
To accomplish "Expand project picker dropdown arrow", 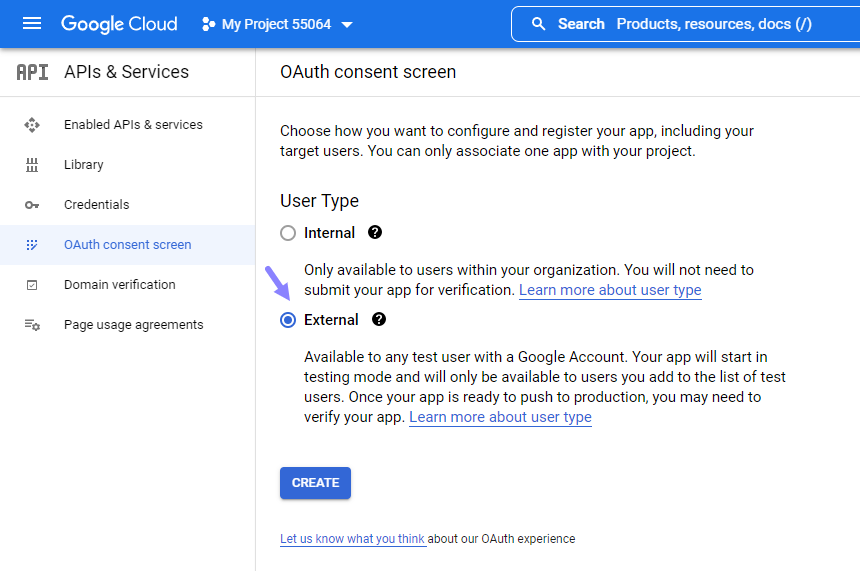I will 347,25.
